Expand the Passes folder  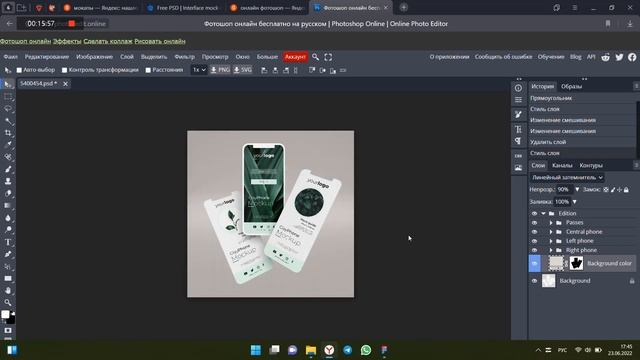tap(551, 223)
